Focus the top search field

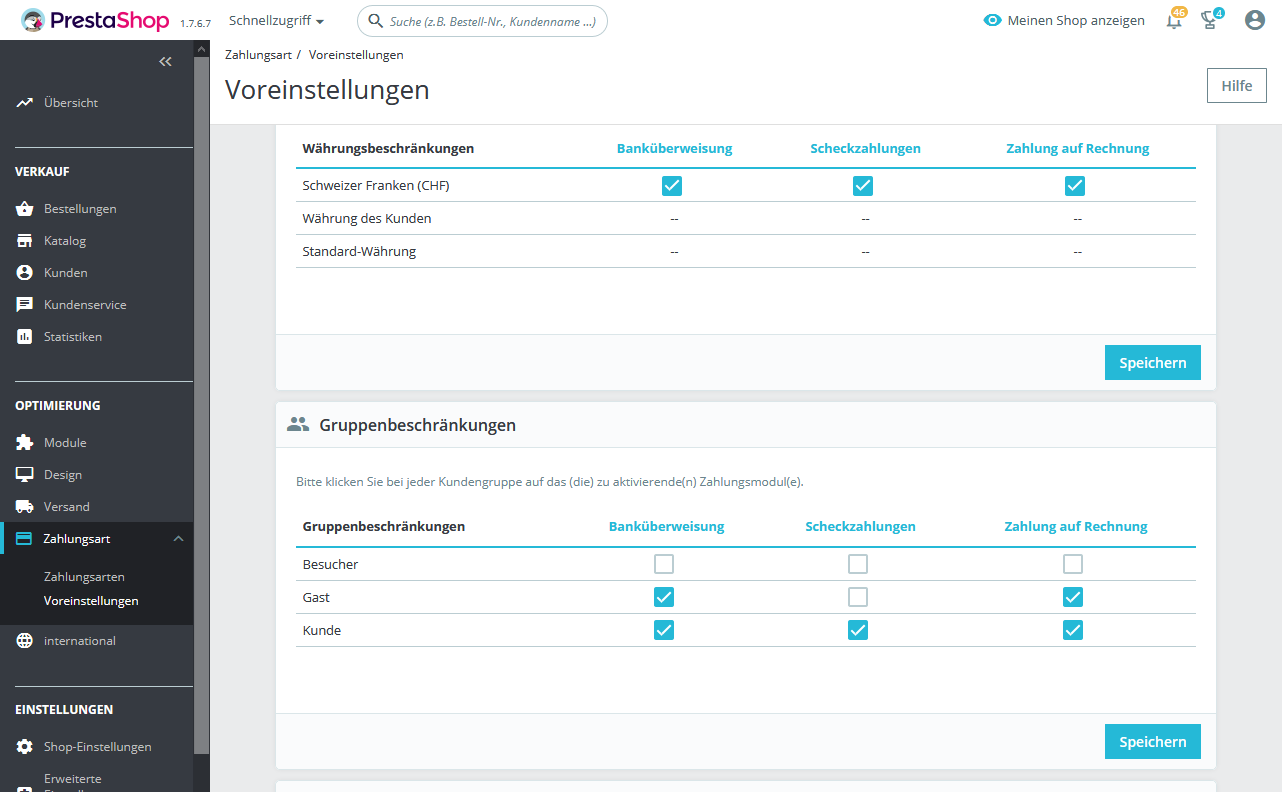point(482,20)
